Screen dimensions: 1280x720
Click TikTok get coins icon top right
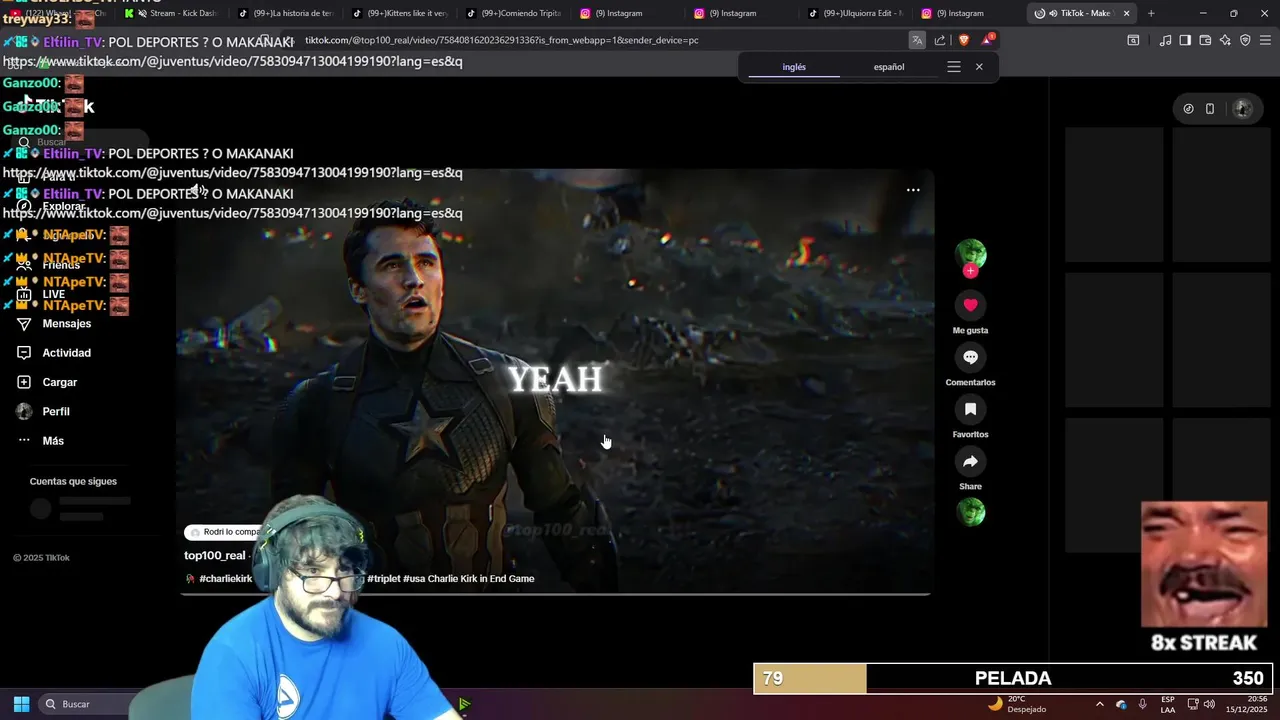click(x=1188, y=109)
